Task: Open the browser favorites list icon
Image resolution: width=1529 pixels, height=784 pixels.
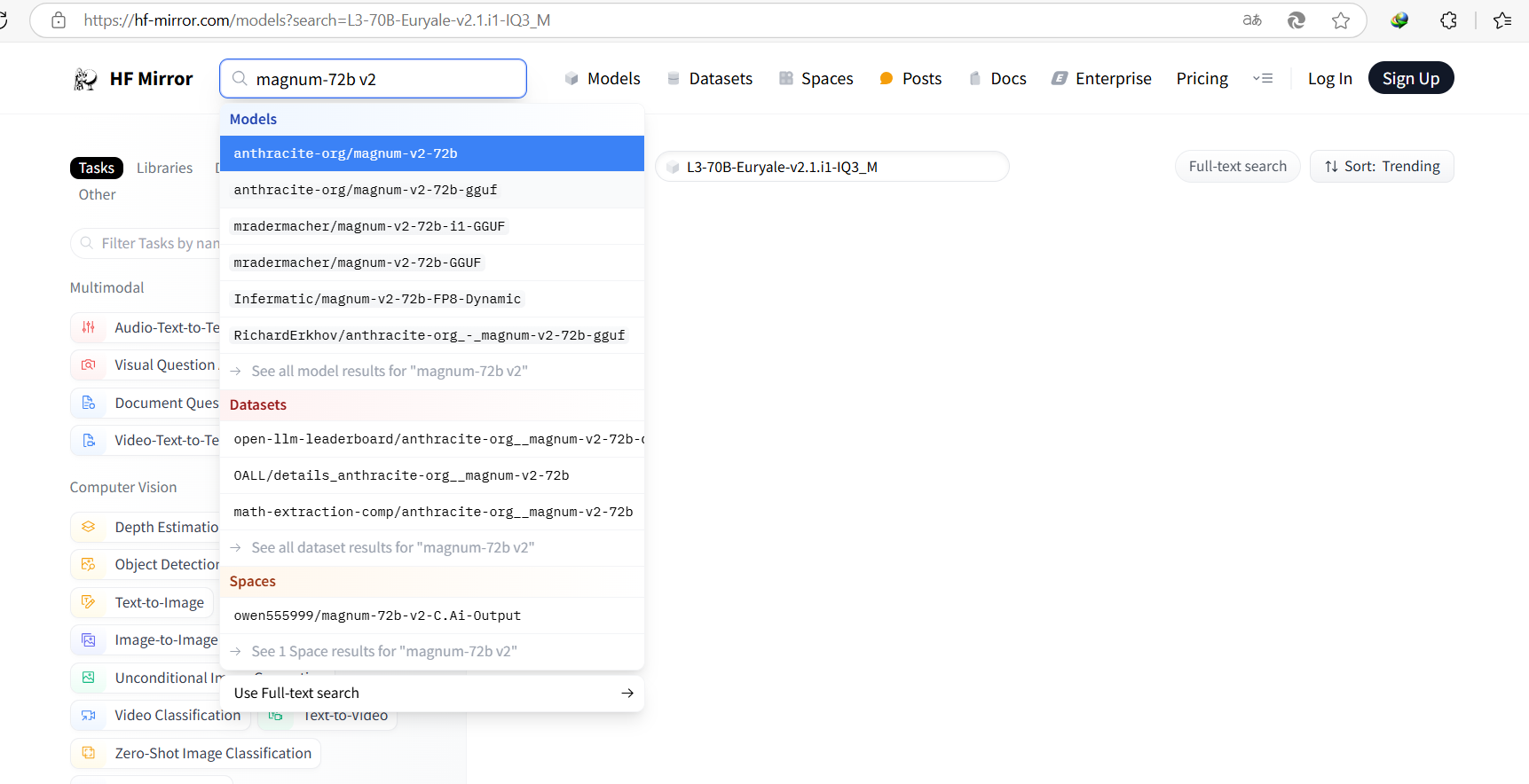Action: (1502, 20)
